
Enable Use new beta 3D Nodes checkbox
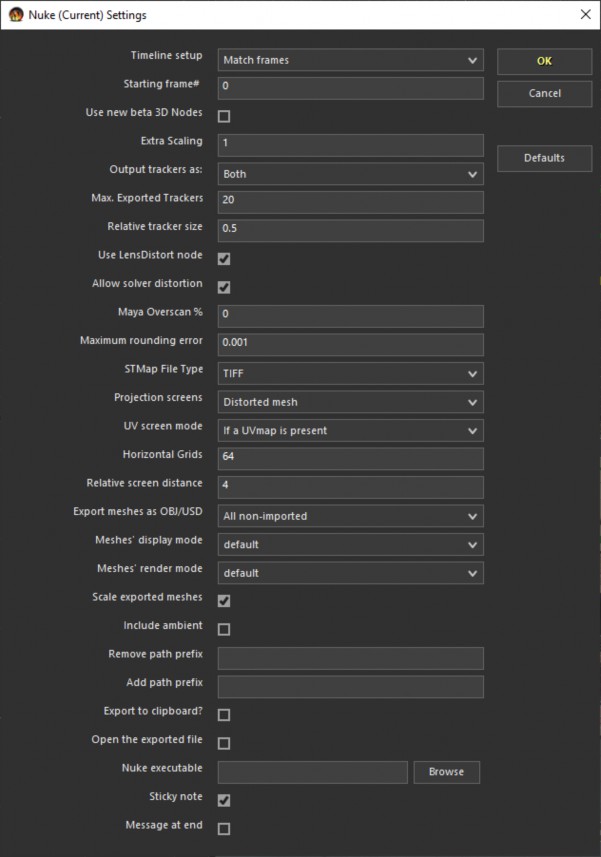[224, 117]
